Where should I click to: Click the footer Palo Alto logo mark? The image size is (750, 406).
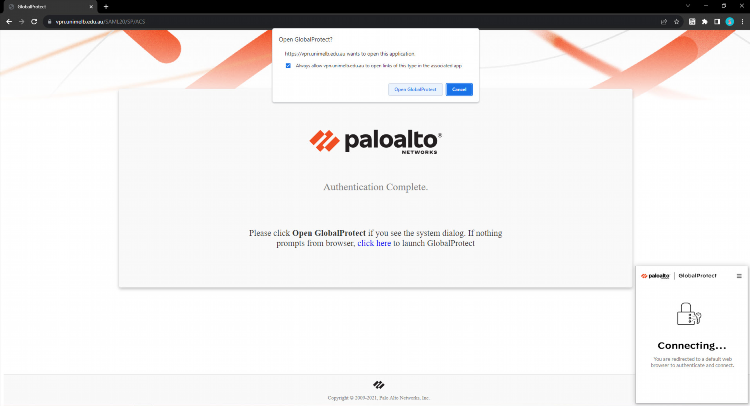[379, 385]
